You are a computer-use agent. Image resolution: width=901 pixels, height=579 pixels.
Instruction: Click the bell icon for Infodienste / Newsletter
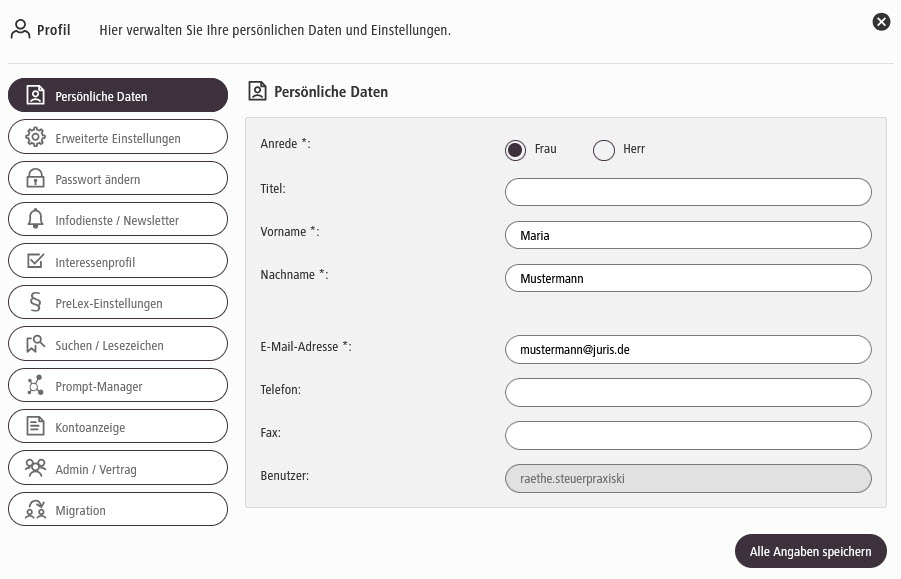[36, 220]
